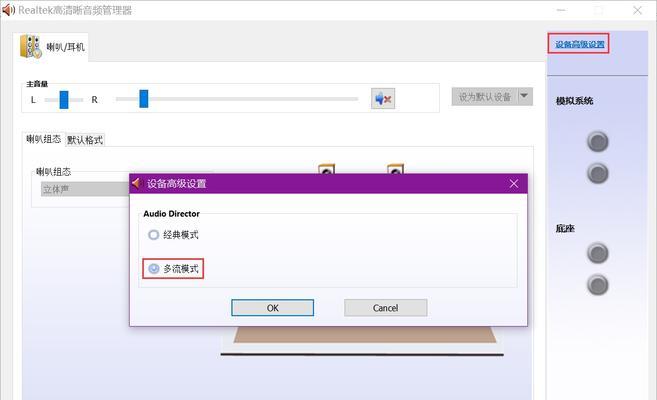Click the 设备高级设置 dialog title icon

pyautogui.click(x=136, y=183)
